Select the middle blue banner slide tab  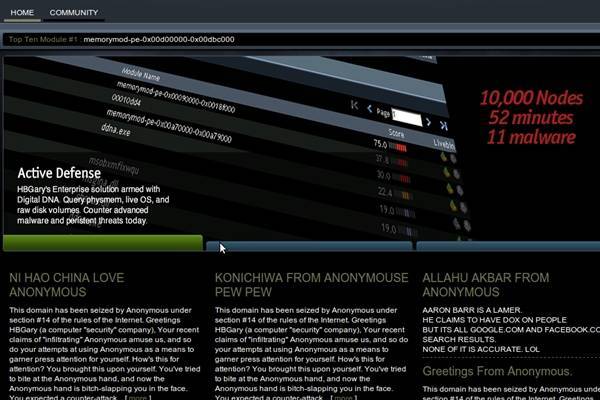tap(309, 246)
